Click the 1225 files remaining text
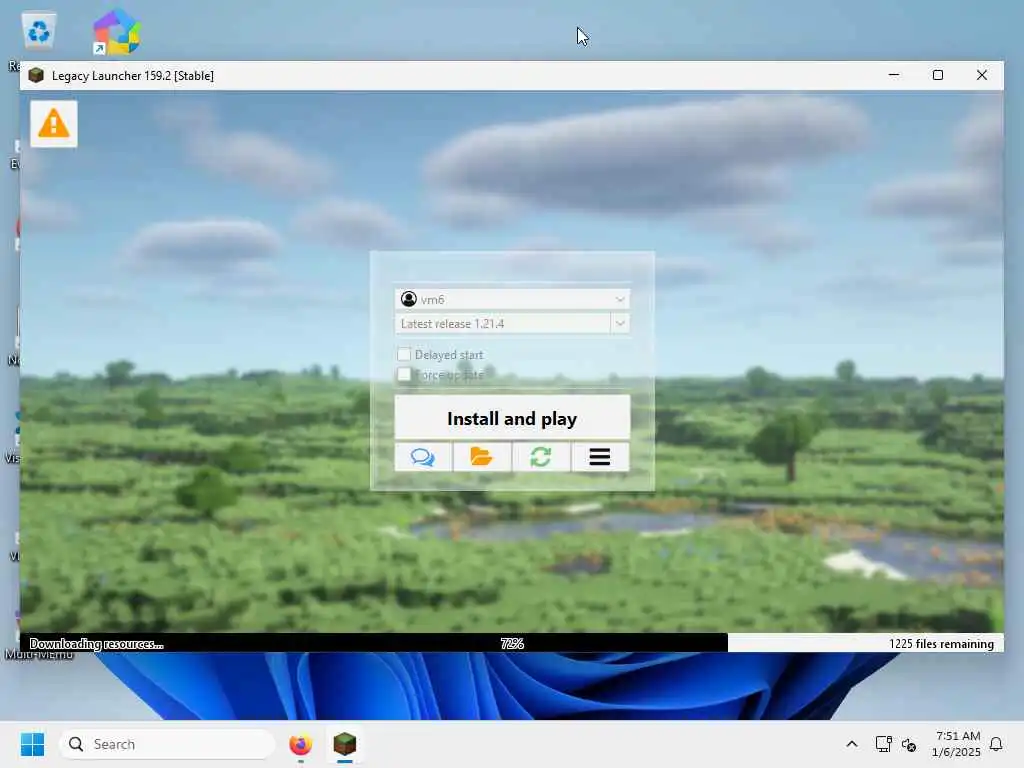The width and height of the screenshot is (1024, 768). pos(941,644)
